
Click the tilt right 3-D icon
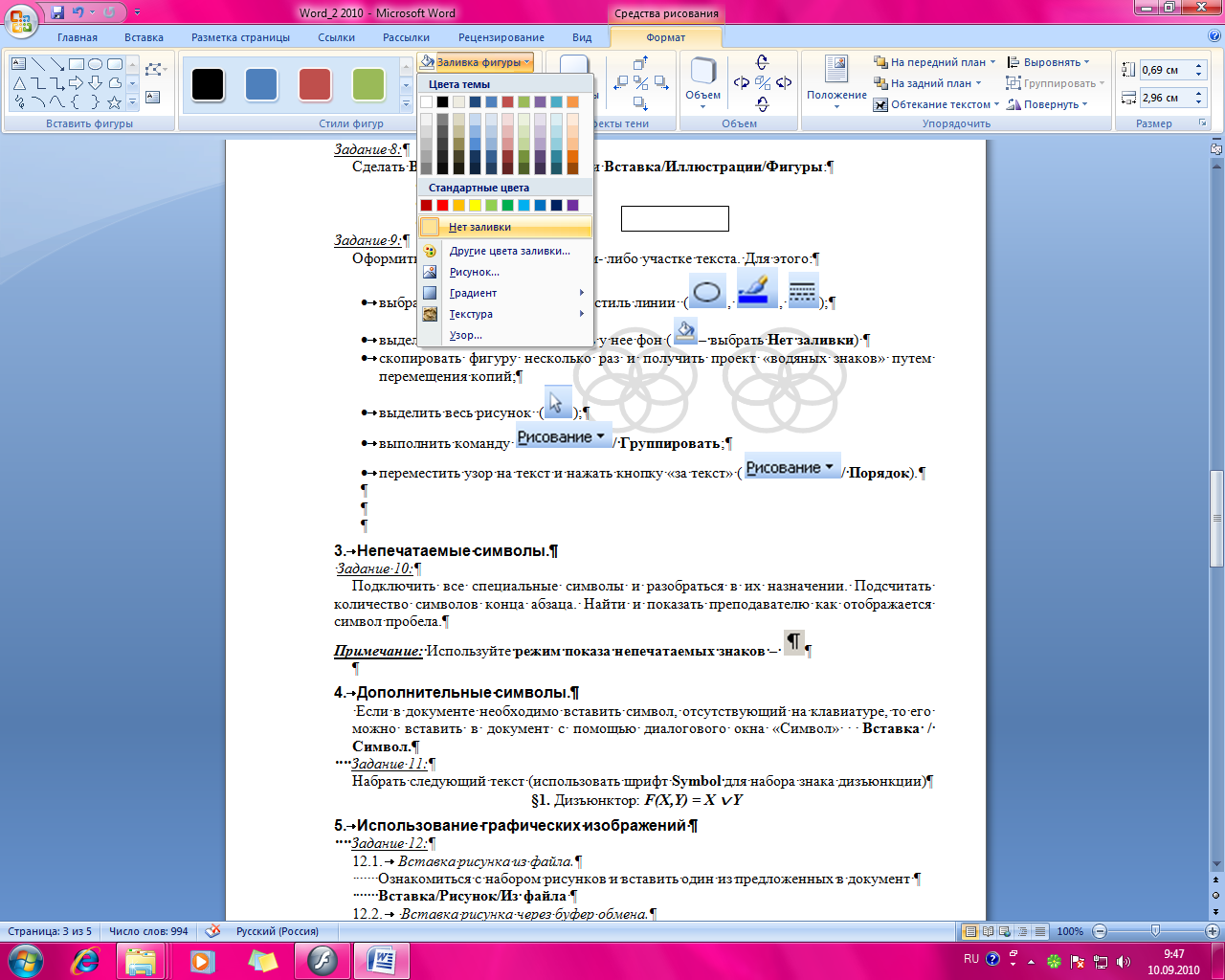point(784,82)
